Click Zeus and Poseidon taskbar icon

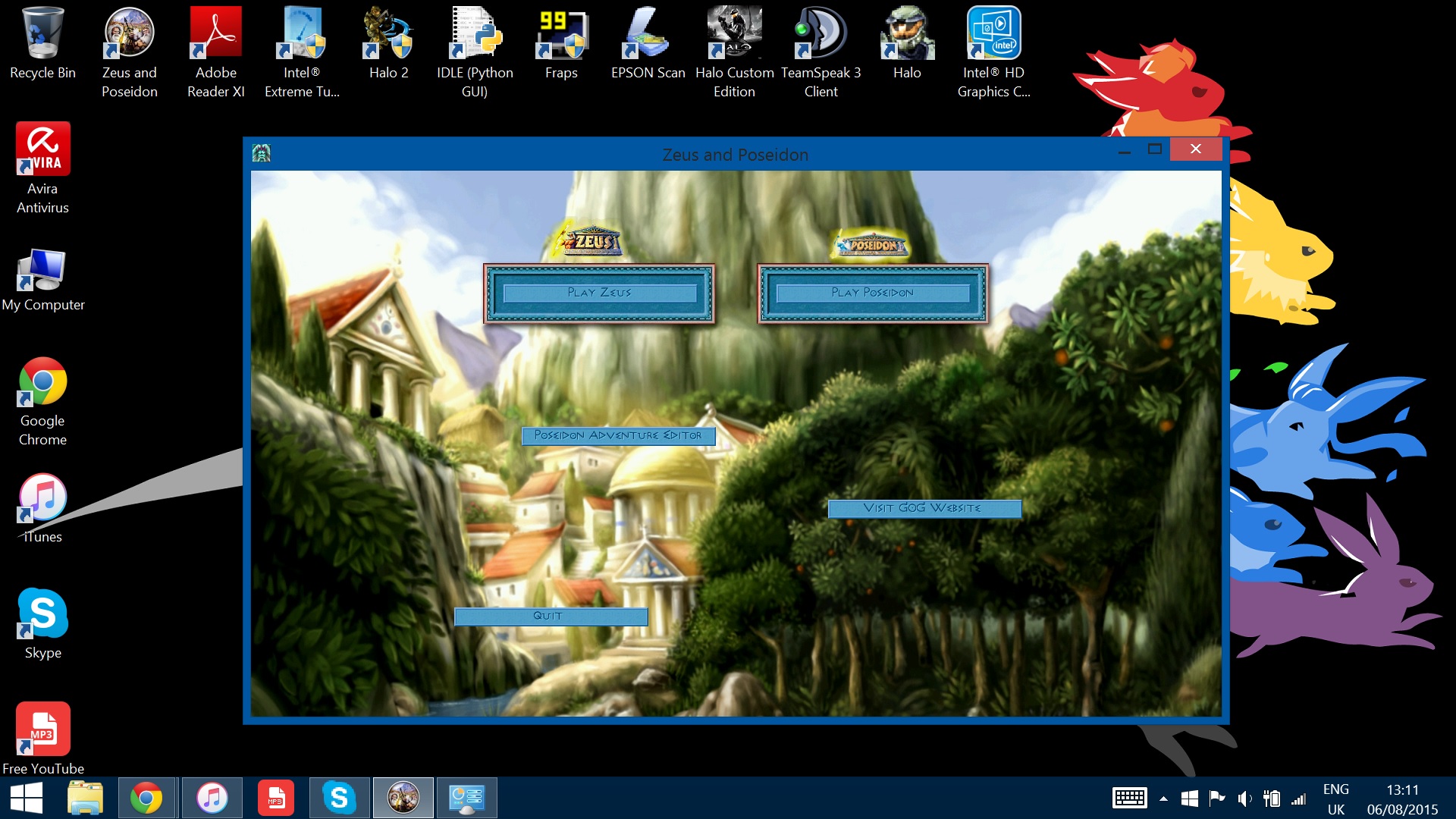point(403,798)
